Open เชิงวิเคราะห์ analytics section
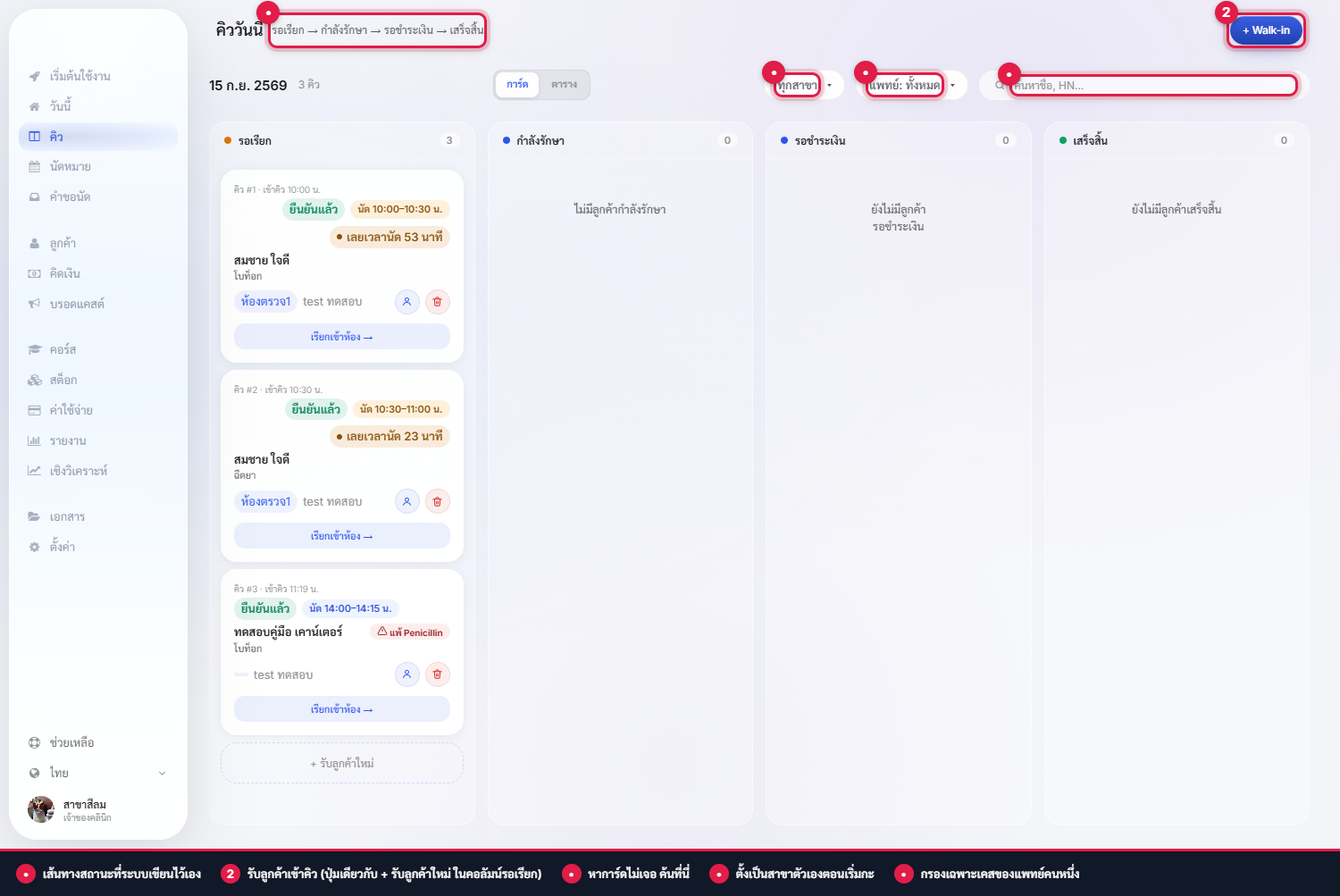The image size is (1340, 896). (x=98, y=471)
